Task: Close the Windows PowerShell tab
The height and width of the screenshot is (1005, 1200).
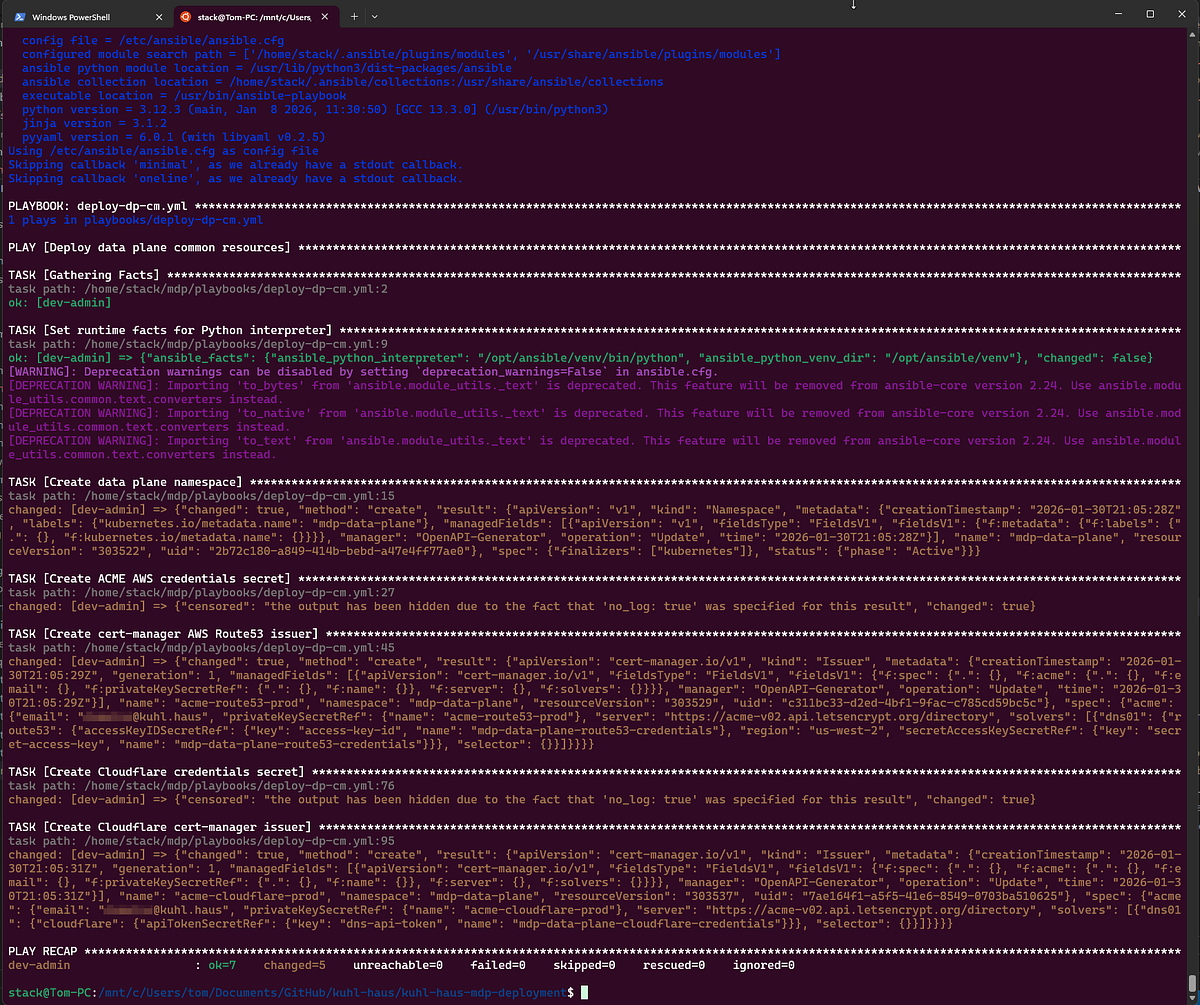Action: tap(158, 17)
